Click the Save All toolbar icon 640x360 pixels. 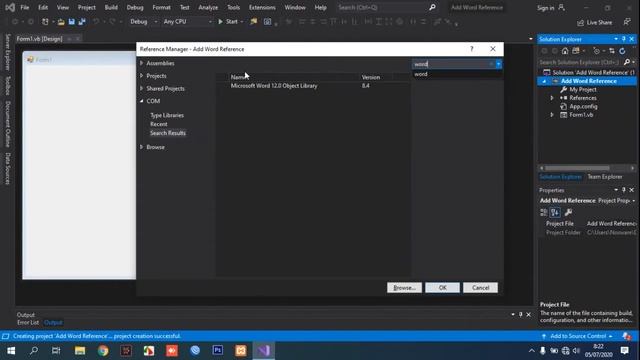[82, 22]
